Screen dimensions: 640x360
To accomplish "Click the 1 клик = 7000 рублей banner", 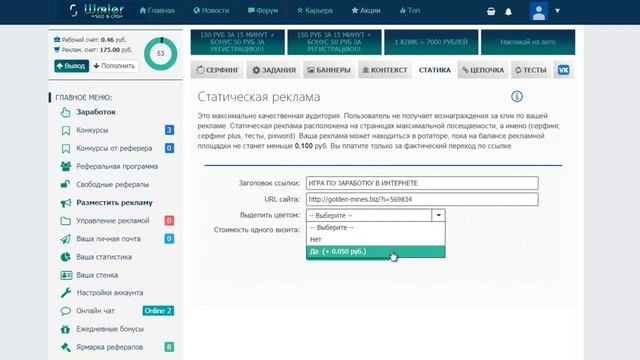I will [431, 42].
